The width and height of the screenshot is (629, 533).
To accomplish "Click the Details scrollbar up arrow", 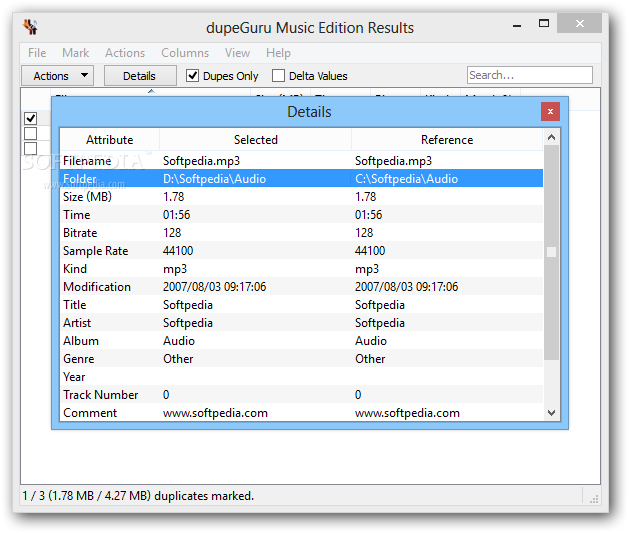I will coord(551,138).
